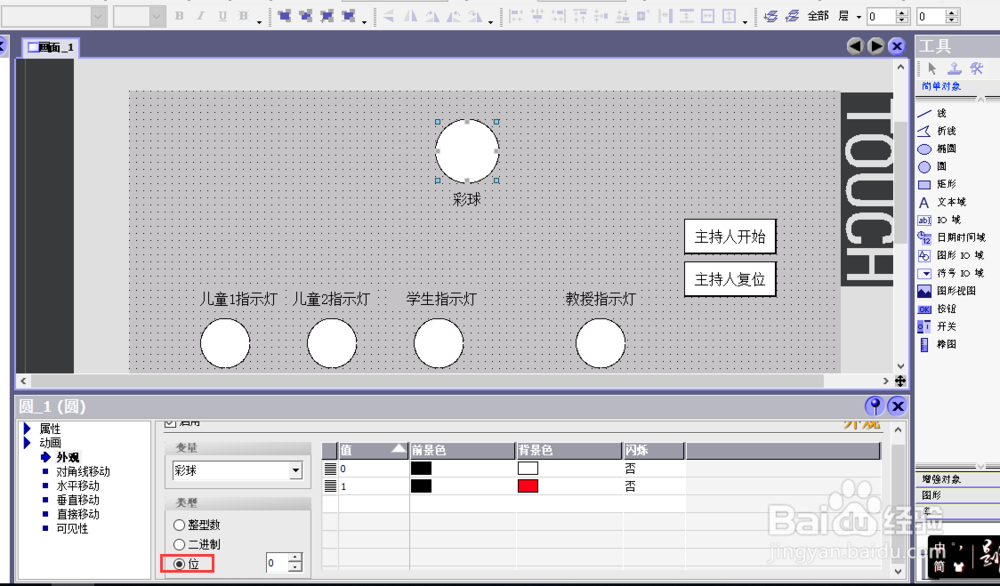Image resolution: width=1000 pixels, height=586 pixels.
Task: Pin the 圆_1 properties panel
Action: coord(874,406)
